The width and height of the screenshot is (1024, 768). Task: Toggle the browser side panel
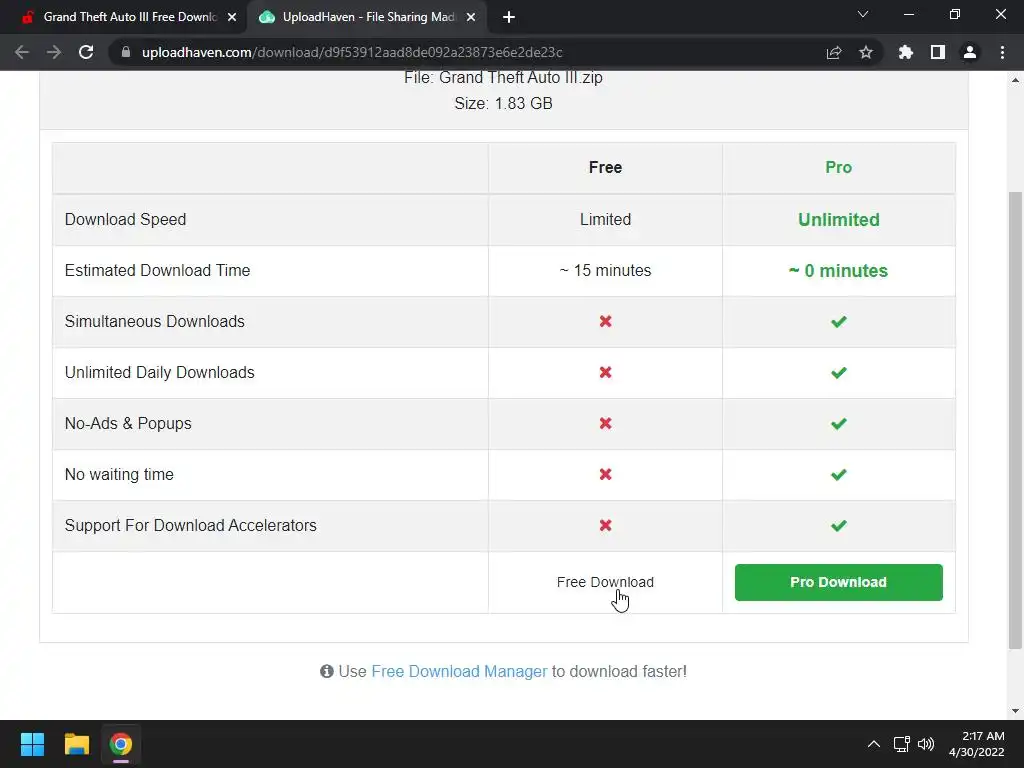tap(938, 52)
